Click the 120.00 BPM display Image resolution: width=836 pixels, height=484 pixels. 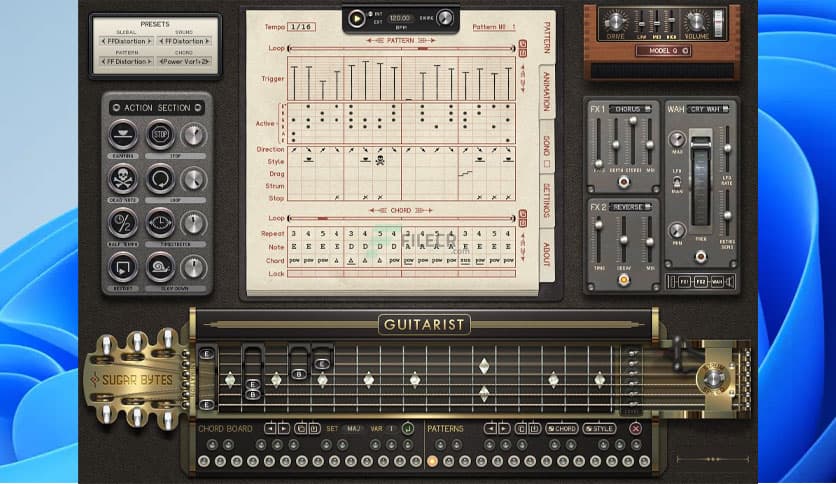coord(399,18)
